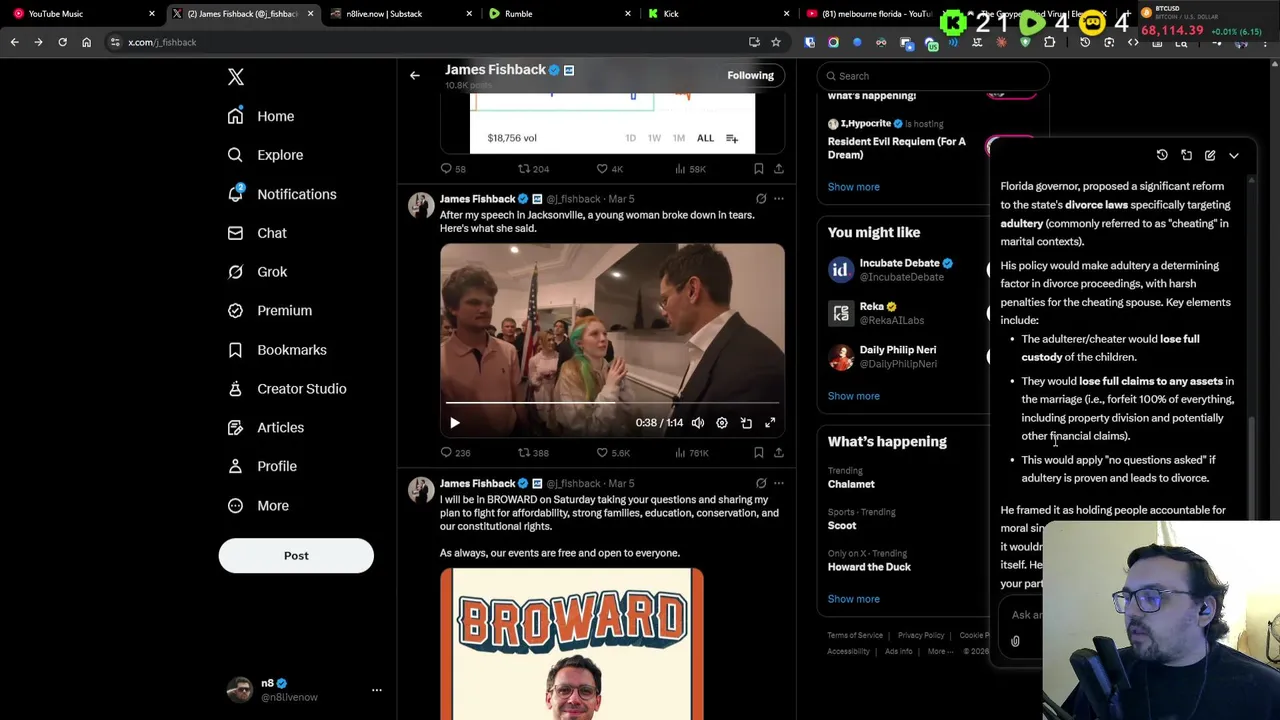
Task: Like the post with 5.6K likes
Action: 613,453
